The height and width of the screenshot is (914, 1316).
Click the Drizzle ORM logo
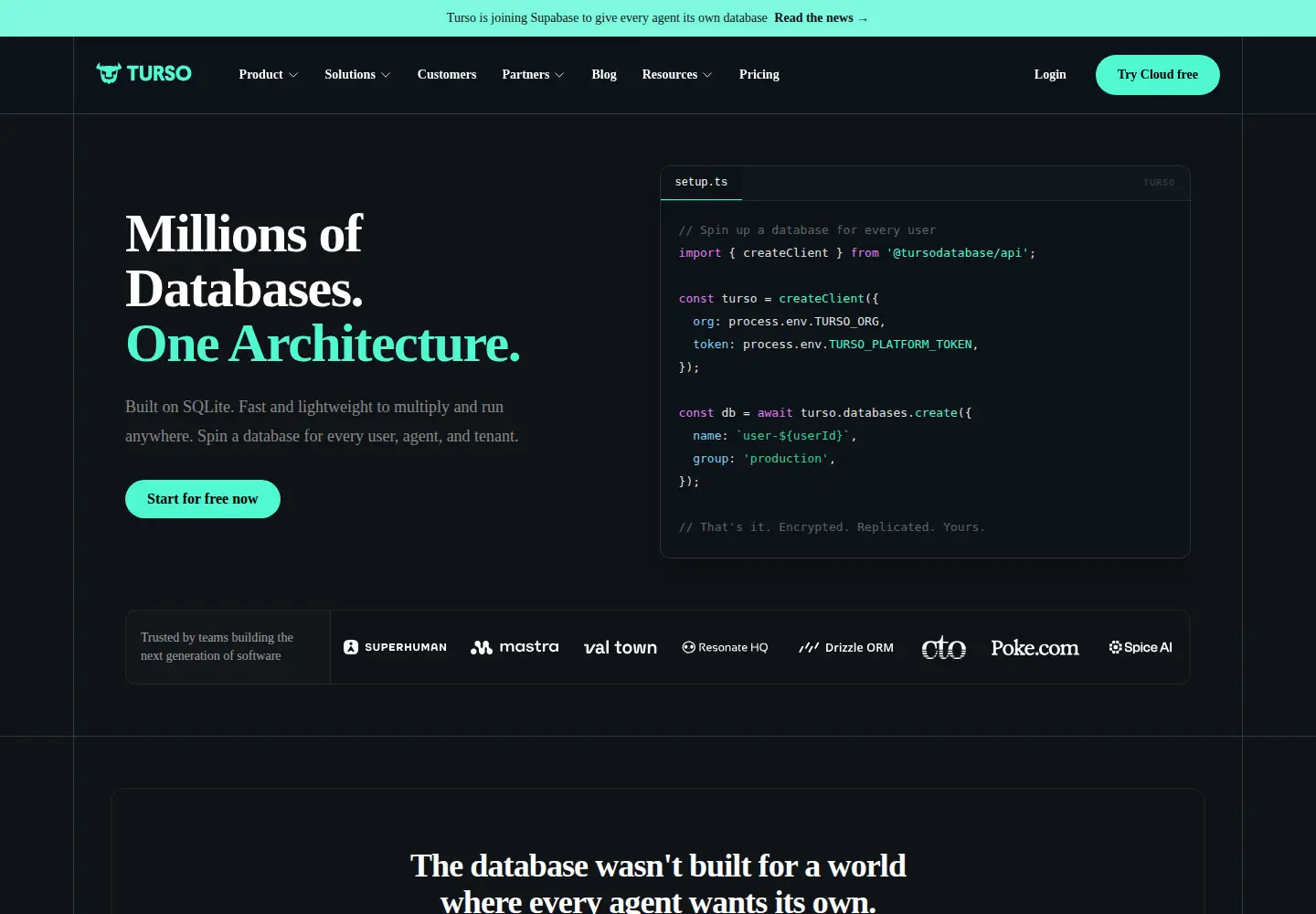tap(846, 647)
